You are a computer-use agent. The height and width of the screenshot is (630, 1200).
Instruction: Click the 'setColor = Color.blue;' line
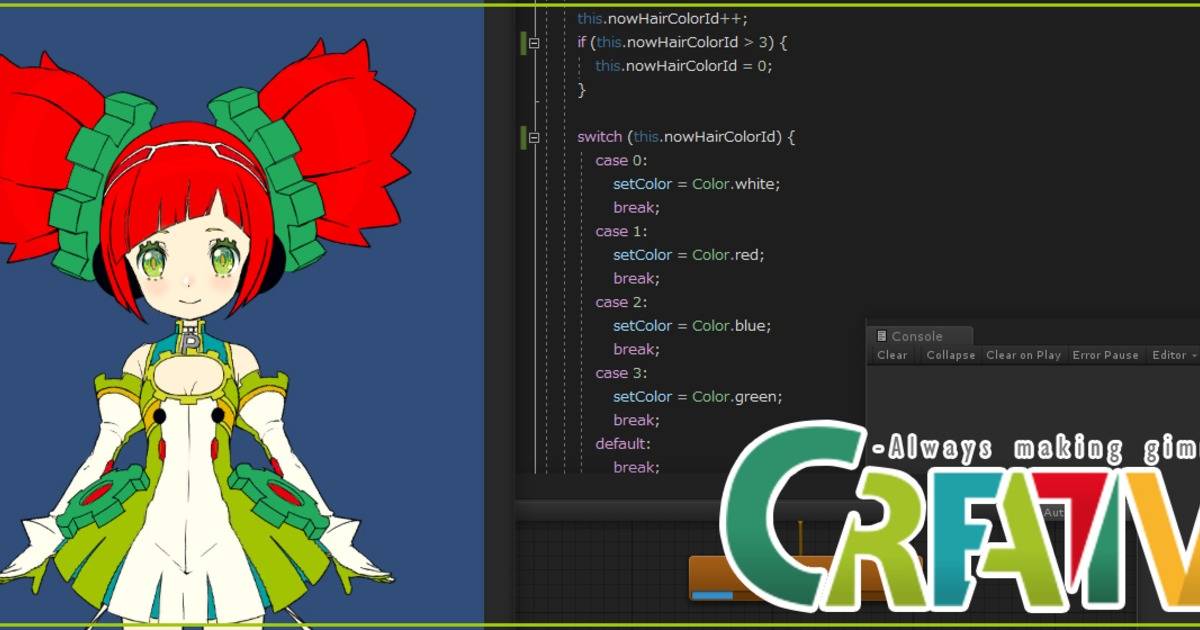pos(692,326)
